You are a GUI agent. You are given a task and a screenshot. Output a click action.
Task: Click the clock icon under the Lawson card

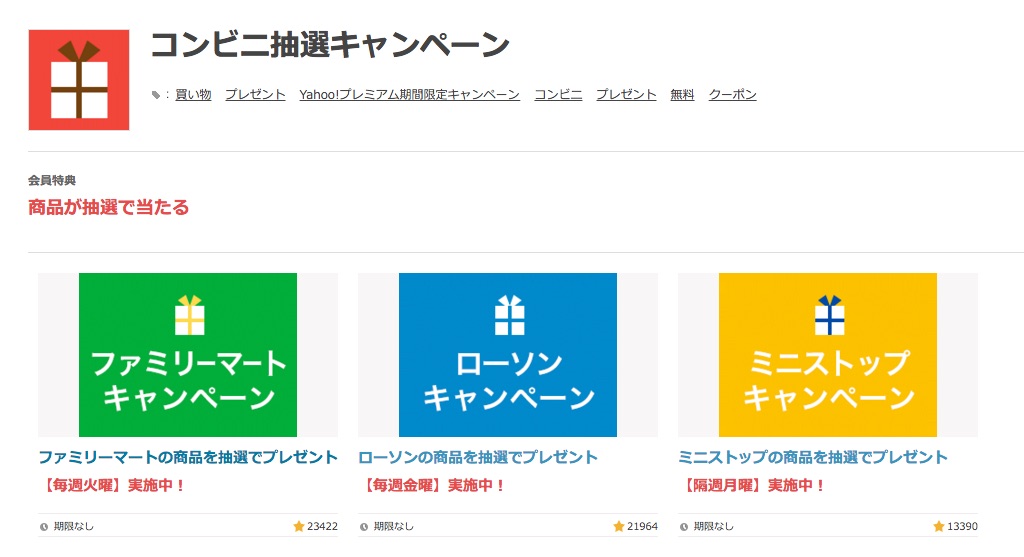(x=364, y=526)
